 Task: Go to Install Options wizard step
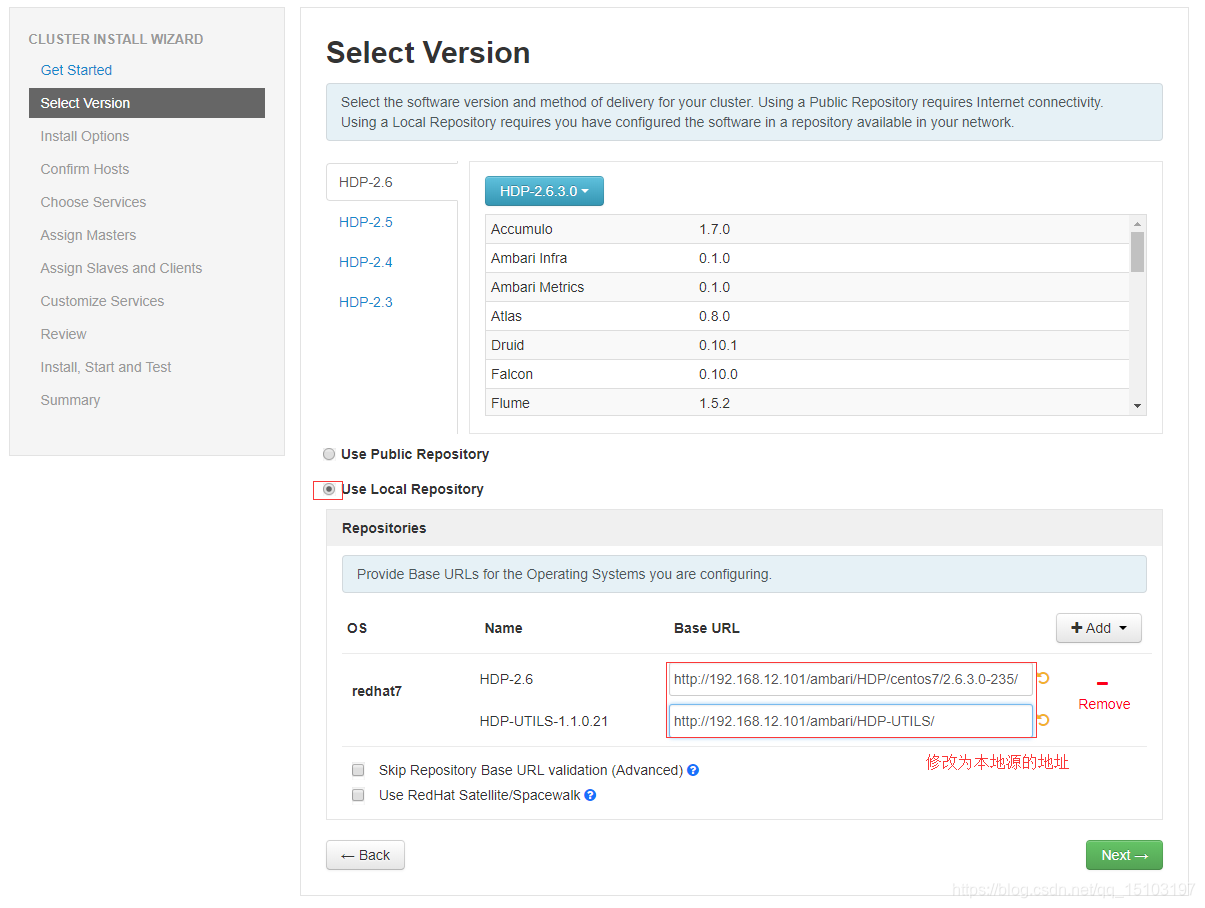point(85,136)
